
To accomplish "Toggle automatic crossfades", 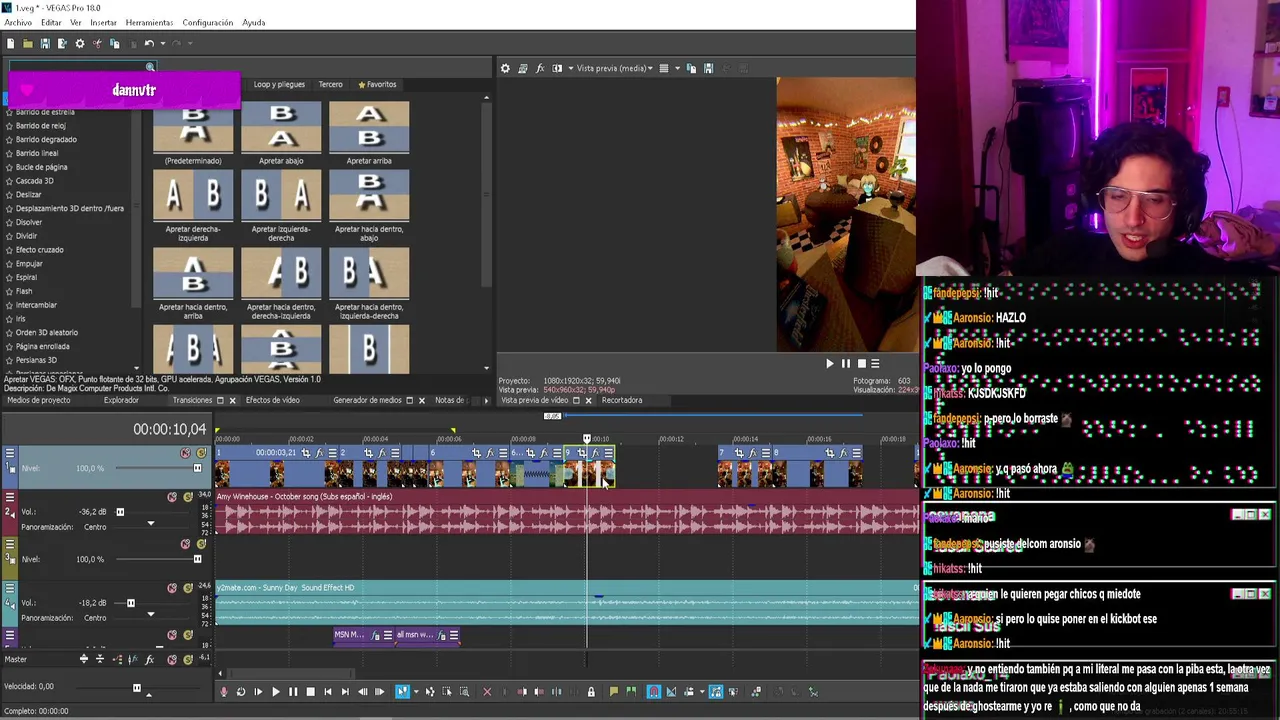I will pos(671,691).
